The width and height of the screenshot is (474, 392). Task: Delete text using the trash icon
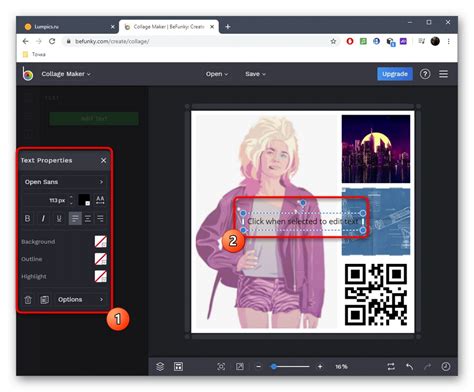[x=28, y=300]
